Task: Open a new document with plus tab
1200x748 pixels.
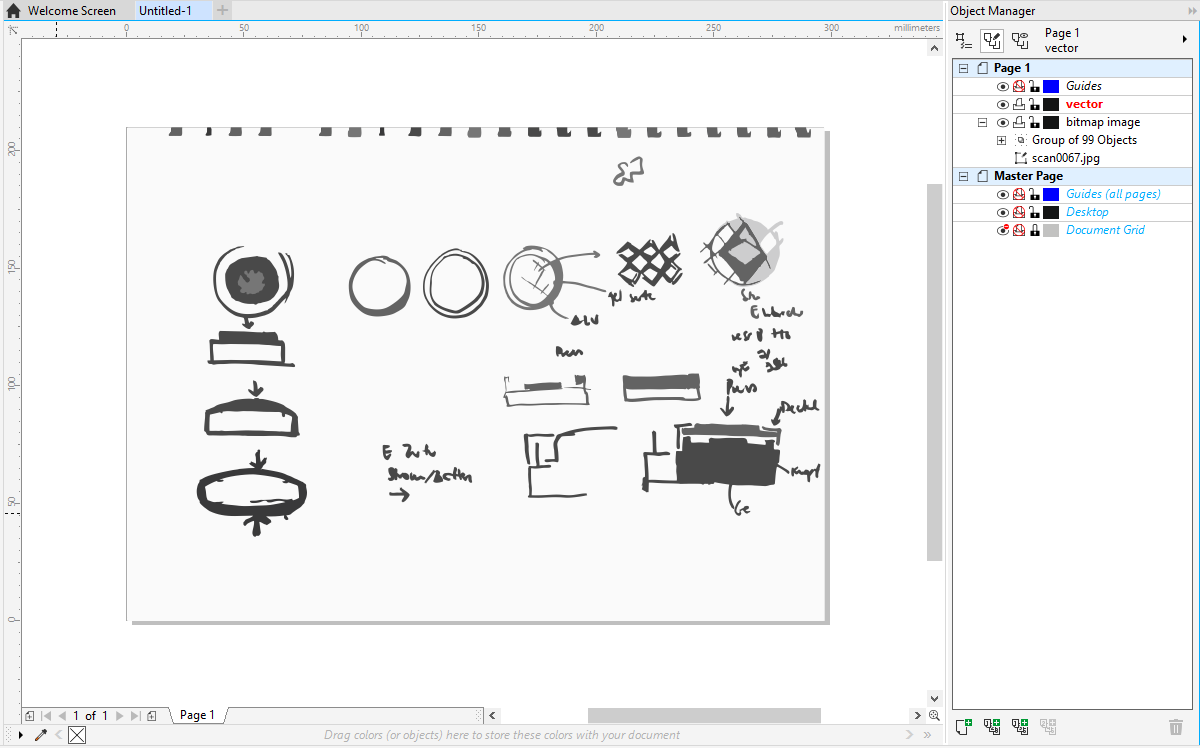Action: (x=222, y=11)
